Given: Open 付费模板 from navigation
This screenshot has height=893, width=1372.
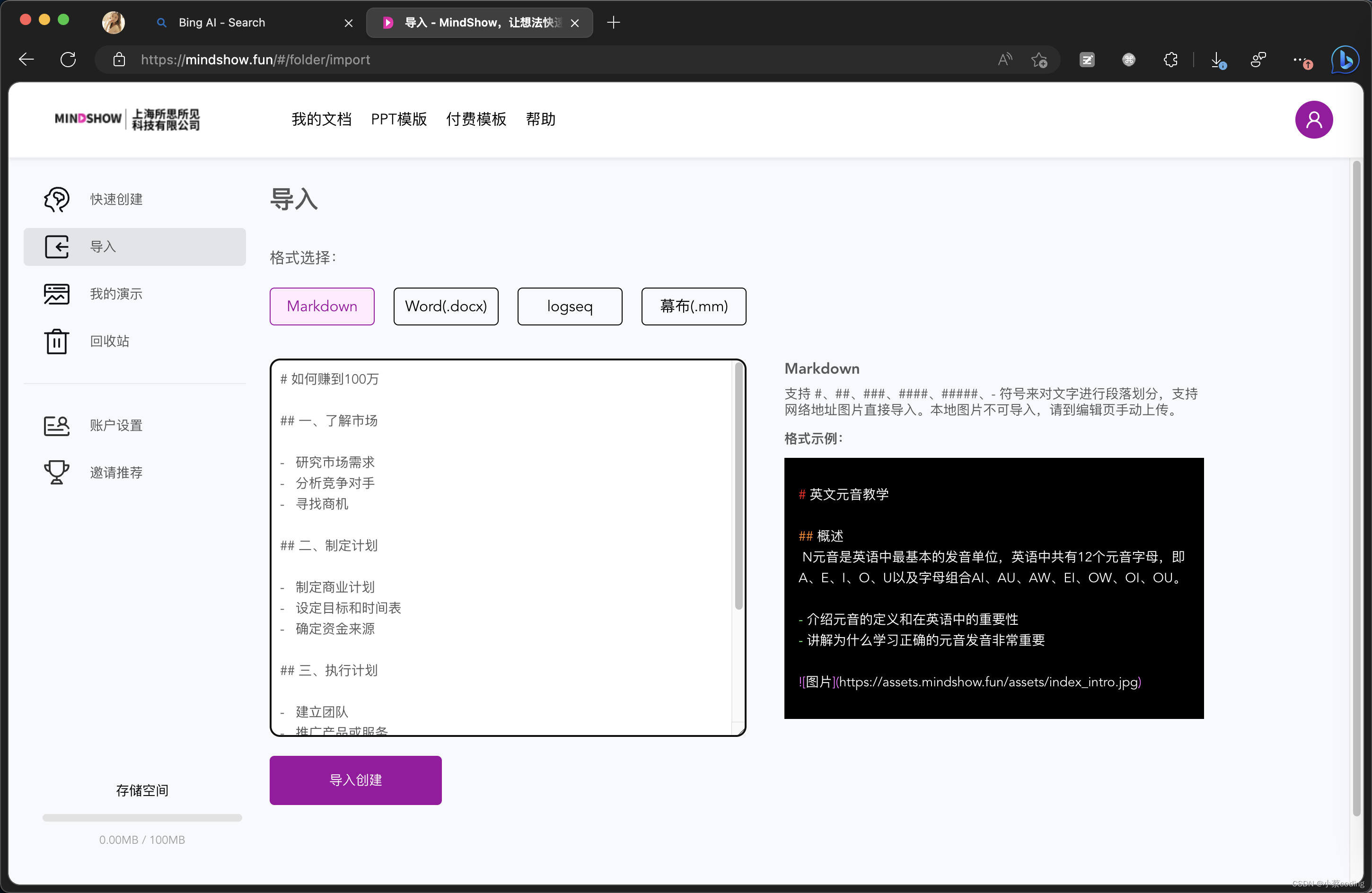Looking at the screenshot, I should pyautogui.click(x=475, y=120).
